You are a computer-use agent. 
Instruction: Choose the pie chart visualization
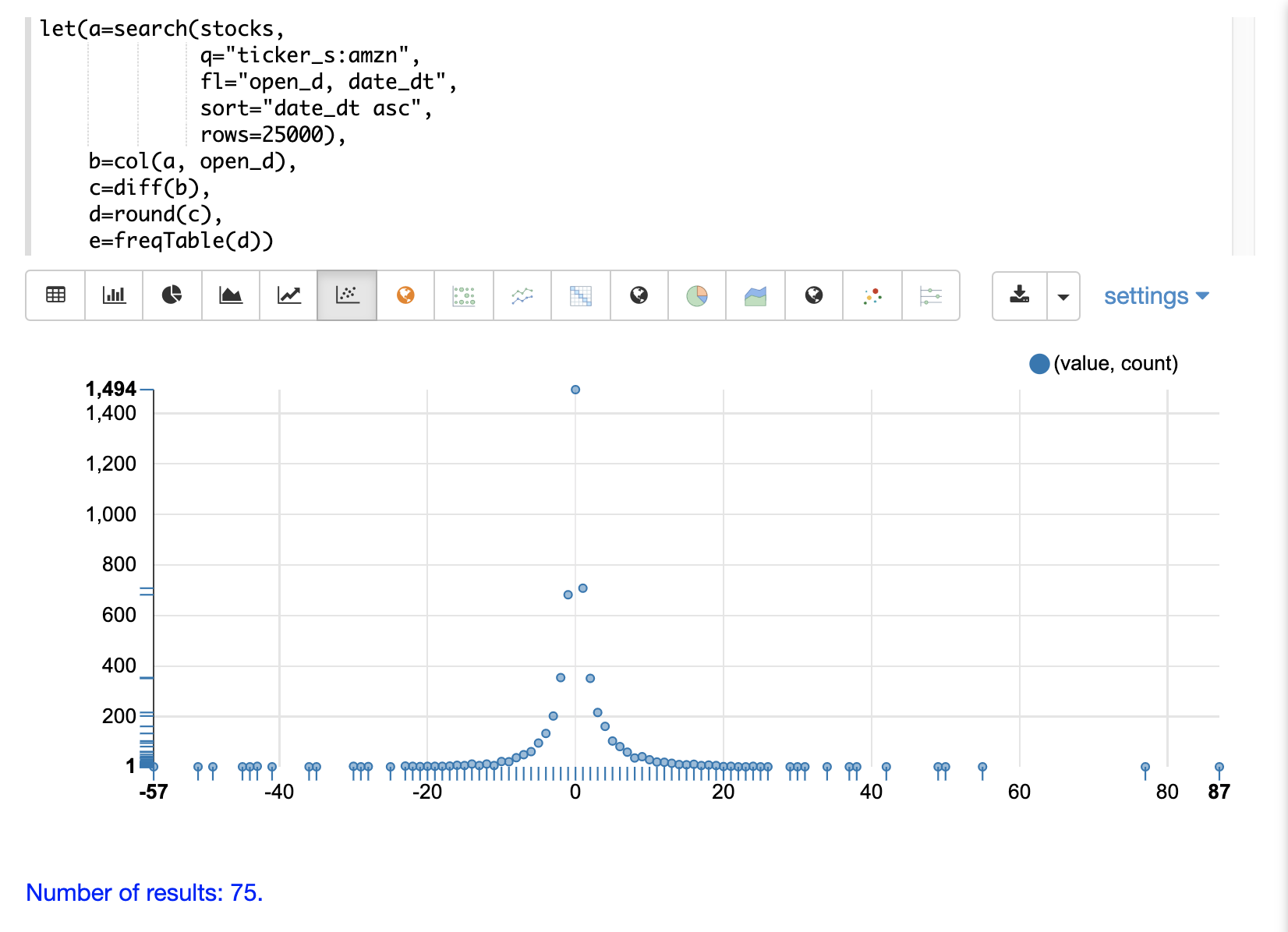pyautogui.click(x=172, y=295)
